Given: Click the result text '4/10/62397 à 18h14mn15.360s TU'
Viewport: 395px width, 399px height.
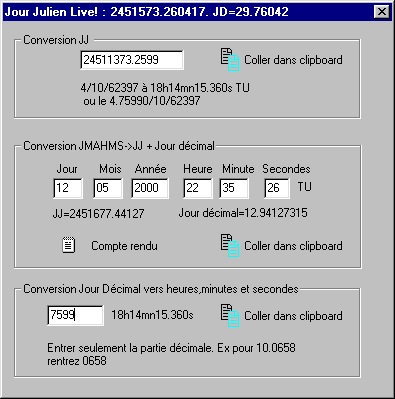Looking at the screenshot, I should [x=165, y=88].
